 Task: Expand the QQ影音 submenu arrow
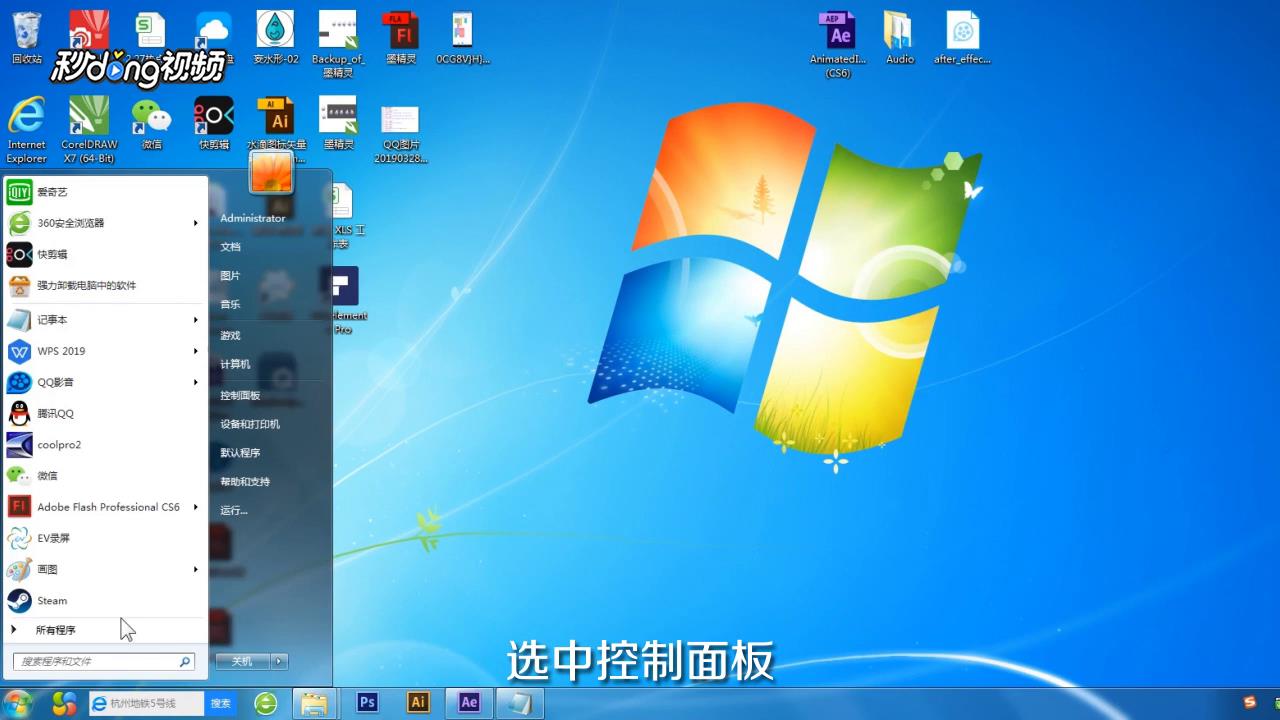pyautogui.click(x=196, y=382)
